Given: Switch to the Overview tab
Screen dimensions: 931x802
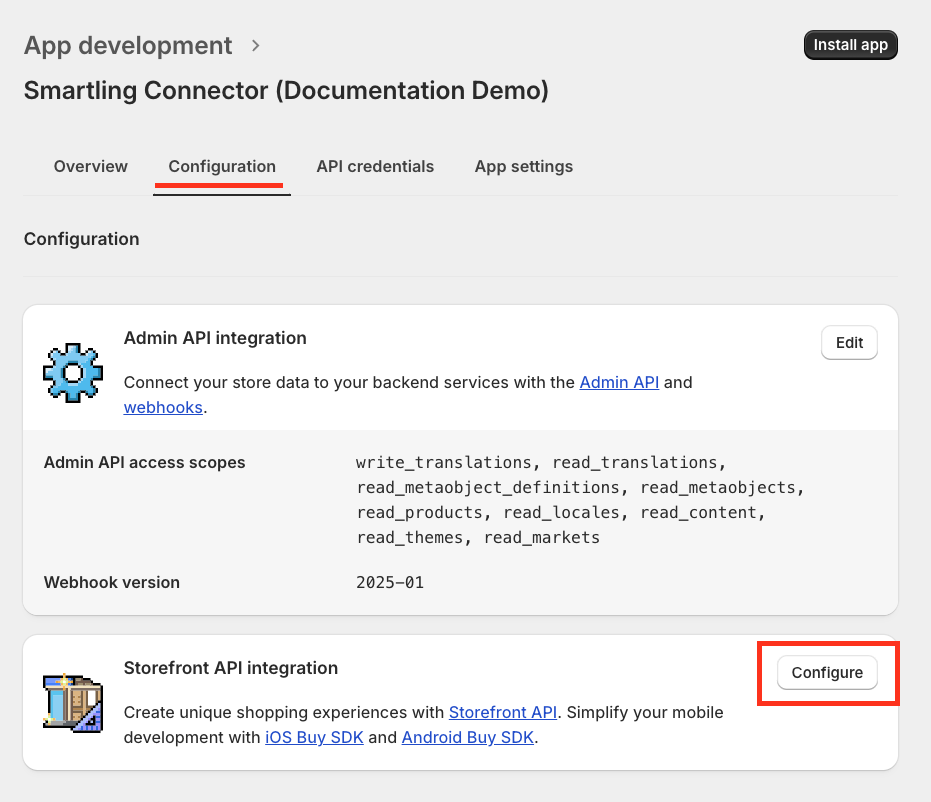Looking at the screenshot, I should (x=90, y=166).
